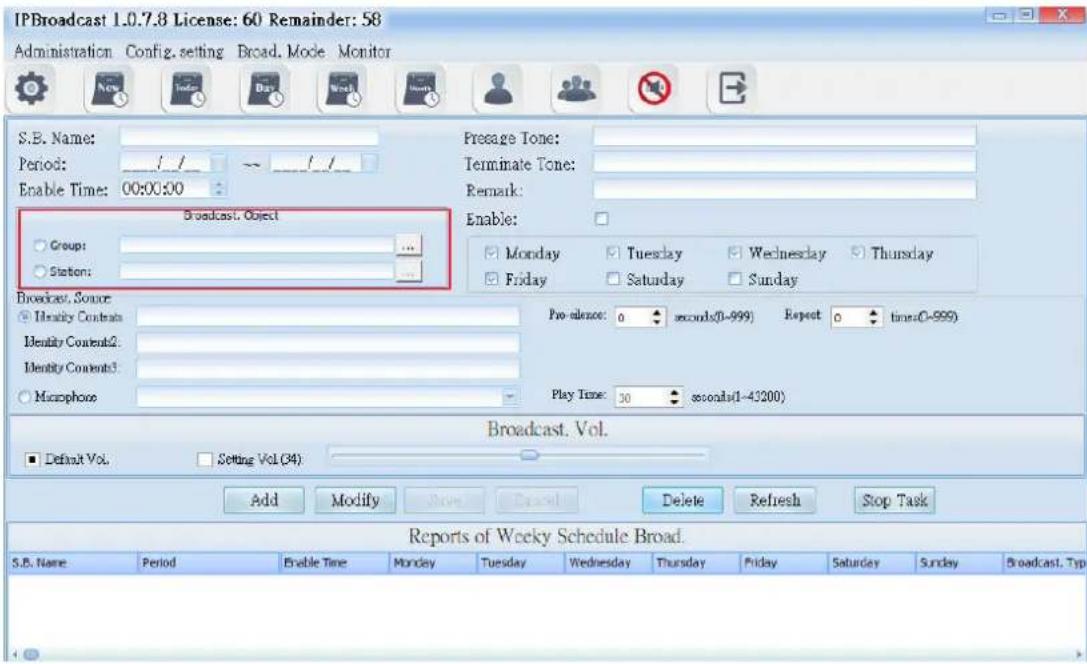Click the Group browse ellipsis button

(408, 246)
